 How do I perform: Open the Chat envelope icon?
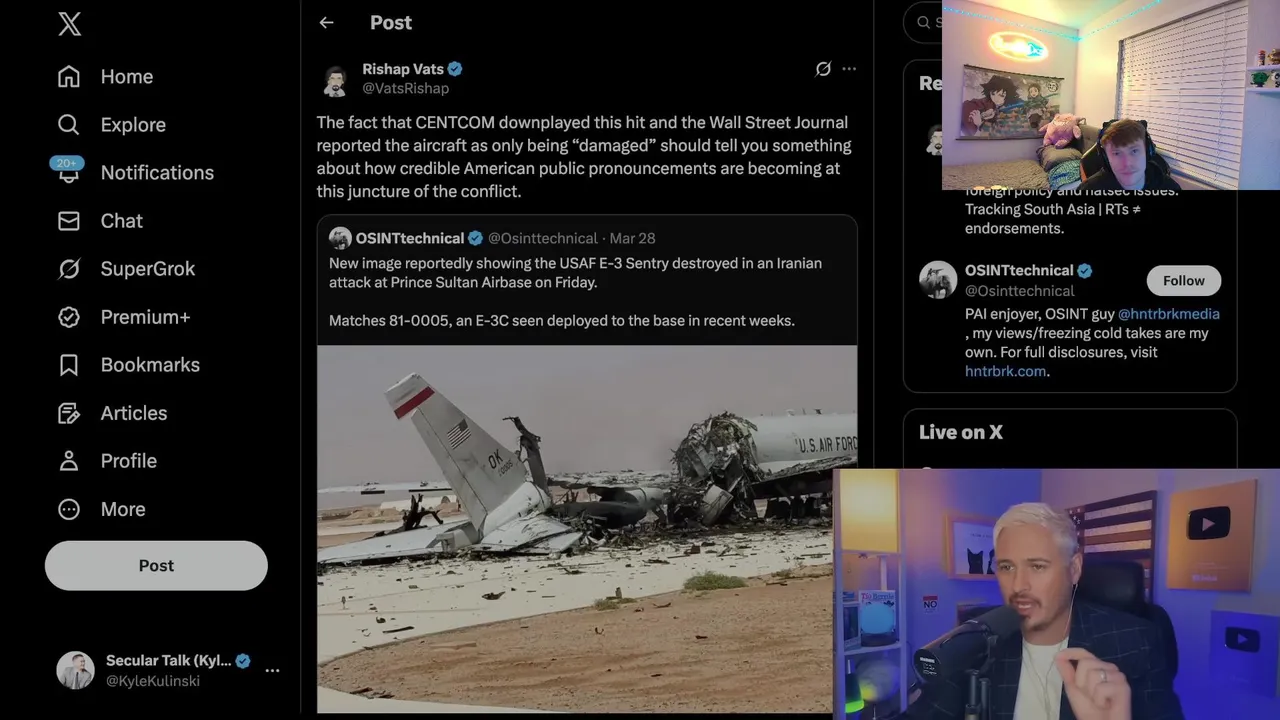(x=69, y=221)
